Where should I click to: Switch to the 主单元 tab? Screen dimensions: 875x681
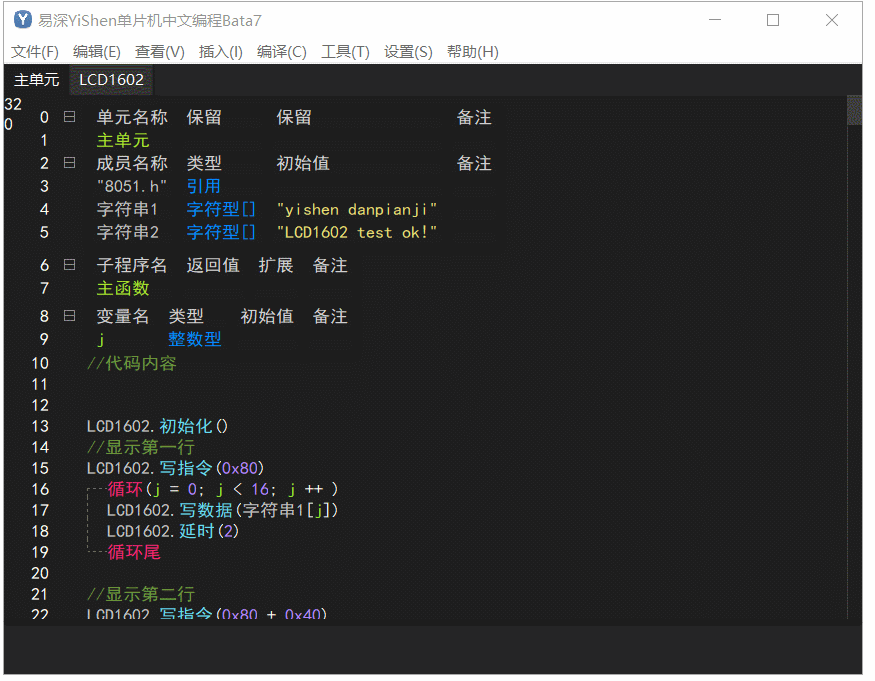tap(36, 80)
